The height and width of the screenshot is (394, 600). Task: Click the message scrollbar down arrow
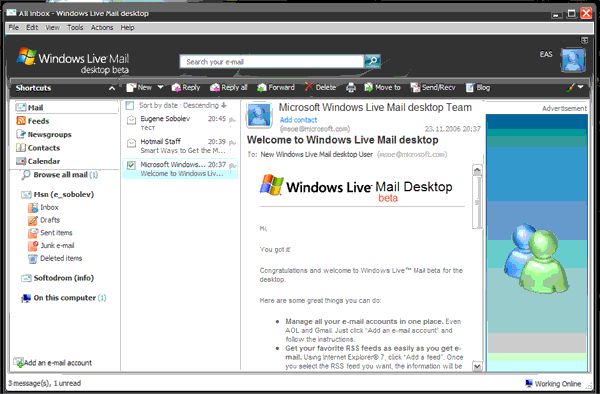477,366
